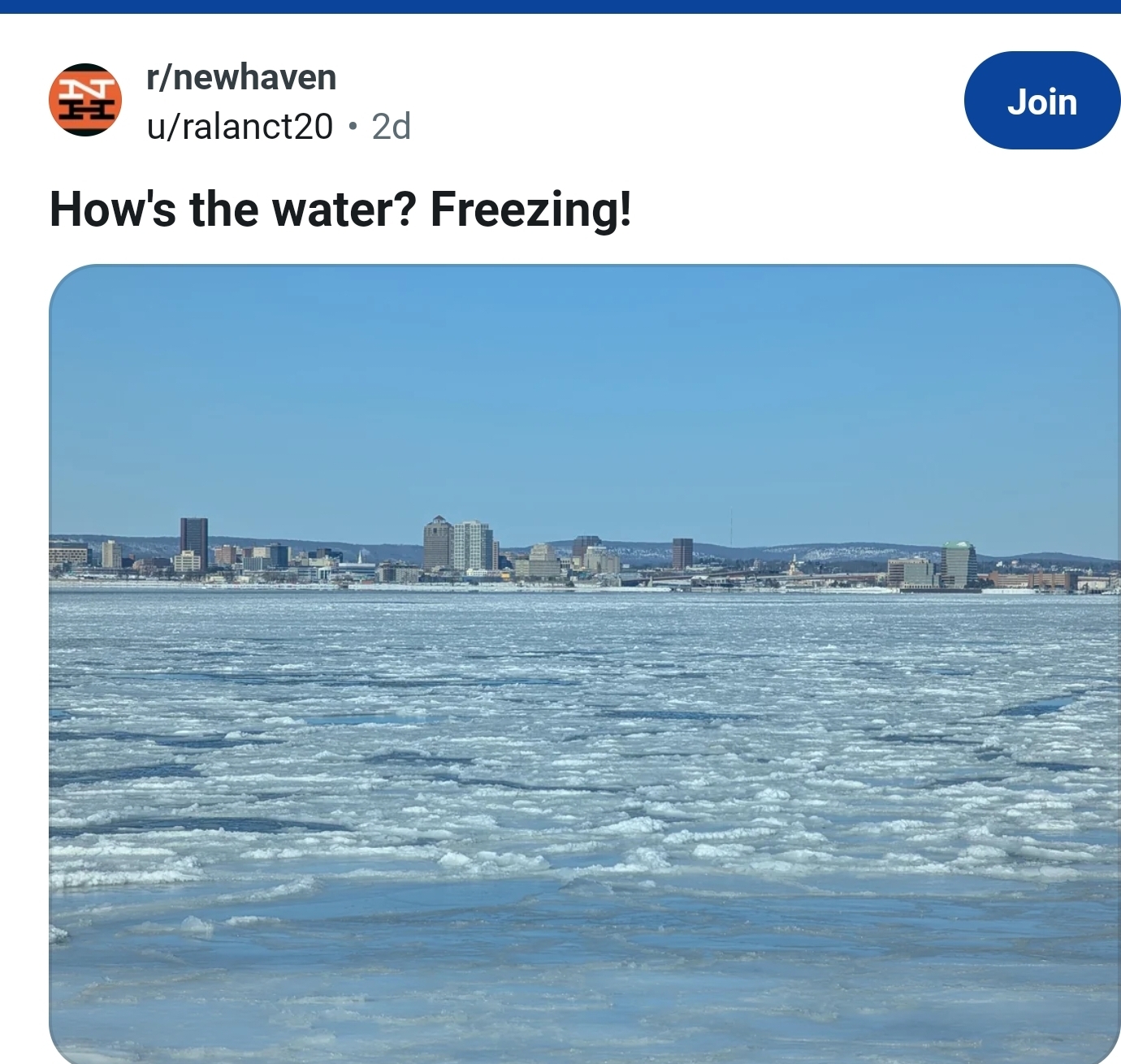Viewport: 1121px width, 1064px height.
Task: Click the r/newhaven subreddit avatar icon
Action: pos(85,100)
